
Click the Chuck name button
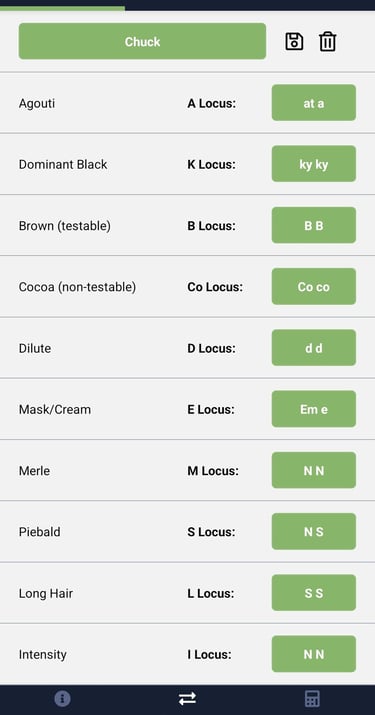142,41
